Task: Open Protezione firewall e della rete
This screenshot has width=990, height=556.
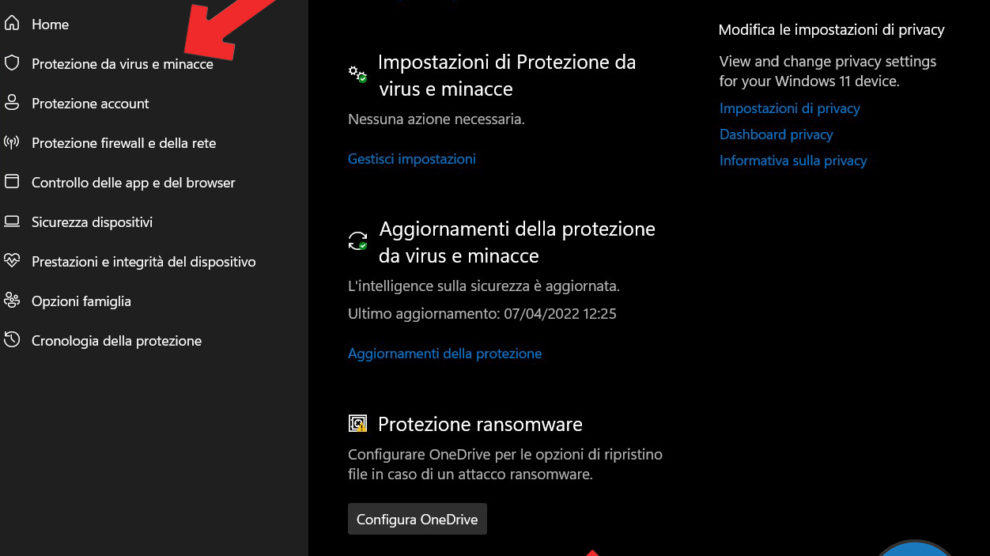Action: [x=123, y=143]
